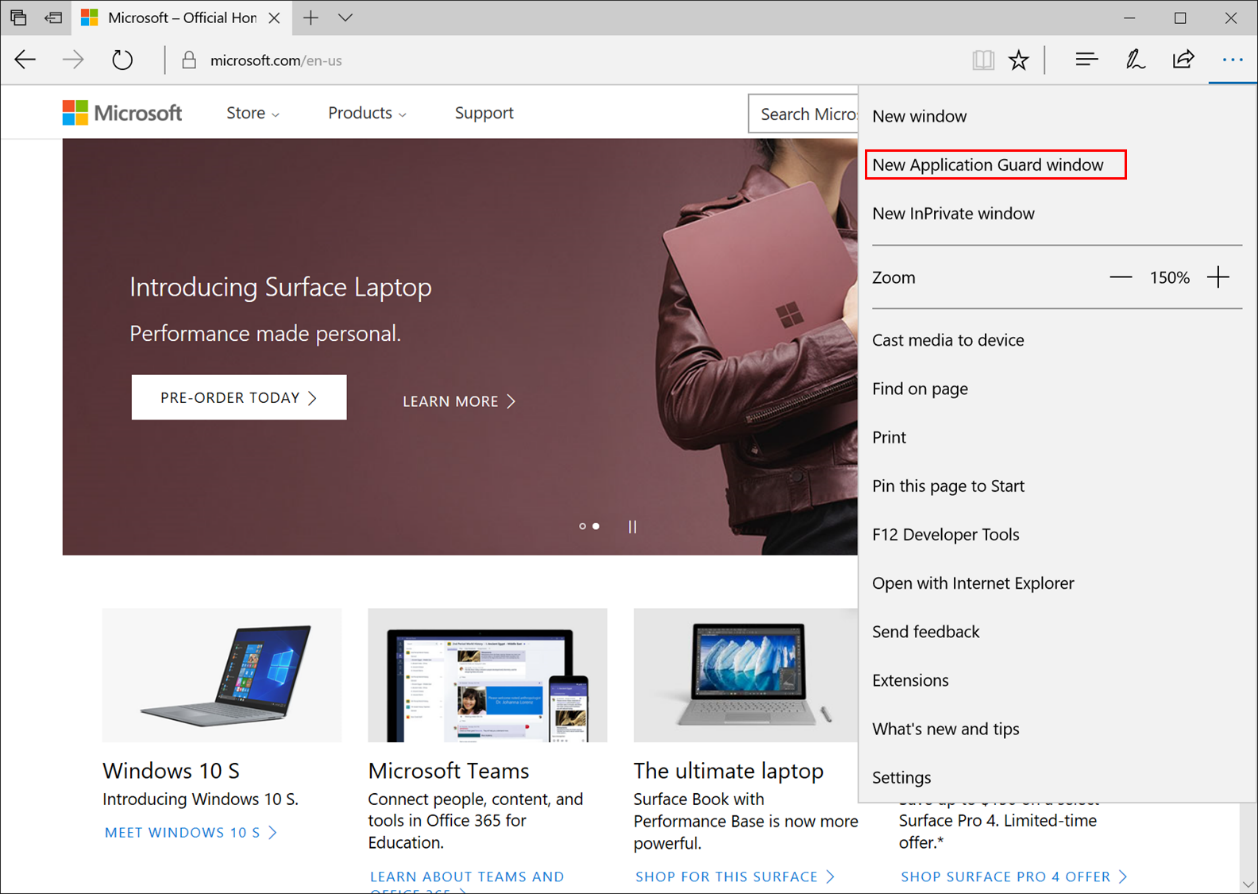Image resolution: width=1258 pixels, height=894 pixels.
Task: Open the Hub favorites panel
Action: click(x=1086, y=59)
